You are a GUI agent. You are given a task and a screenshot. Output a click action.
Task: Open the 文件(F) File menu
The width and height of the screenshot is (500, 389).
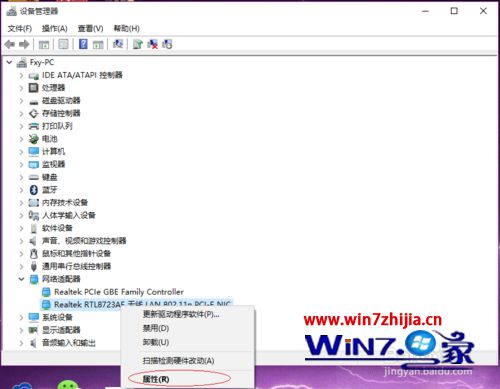tap(20, 29)
